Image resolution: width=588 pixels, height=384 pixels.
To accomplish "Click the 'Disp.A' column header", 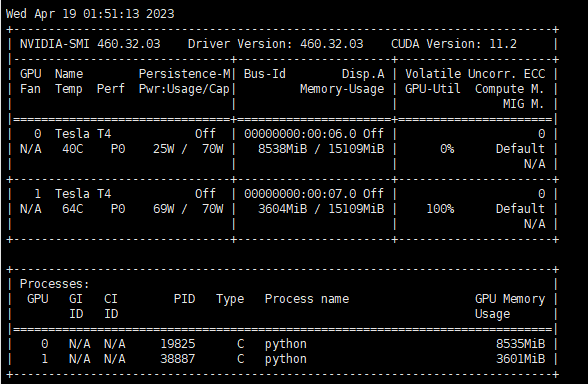I will (x=363, y=74).
